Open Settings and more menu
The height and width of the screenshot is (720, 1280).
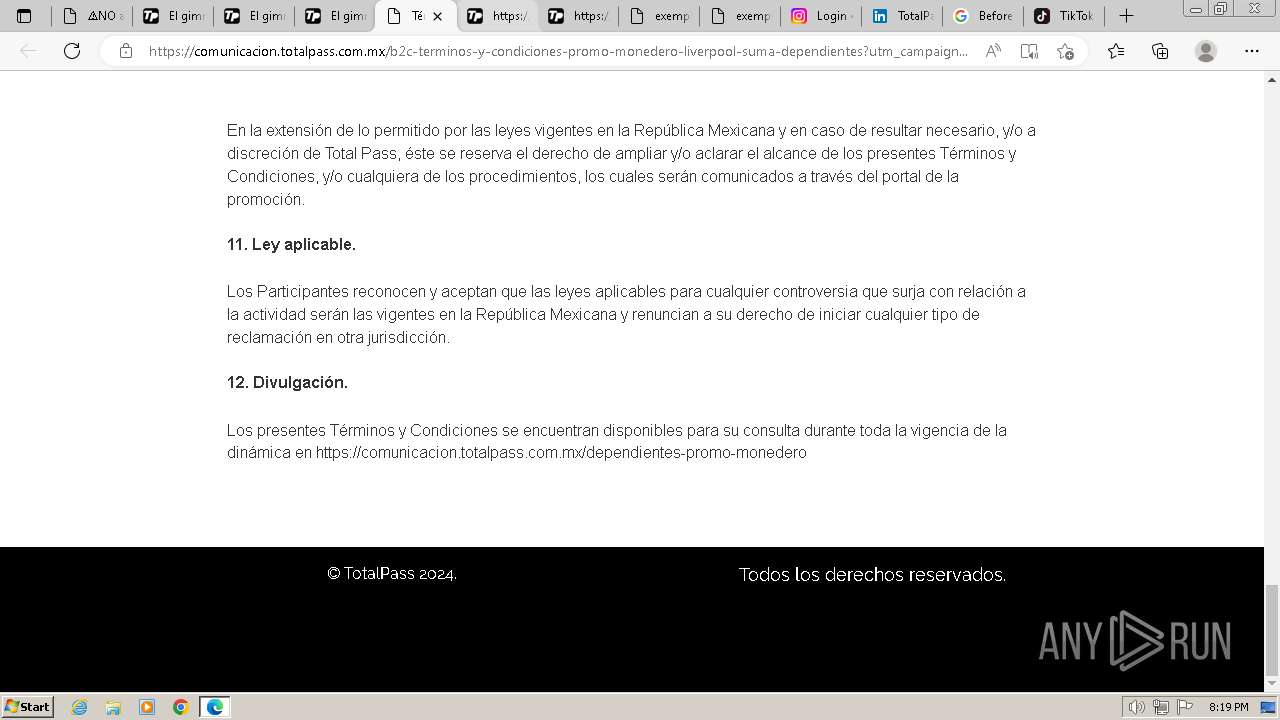click(1252, 51)
